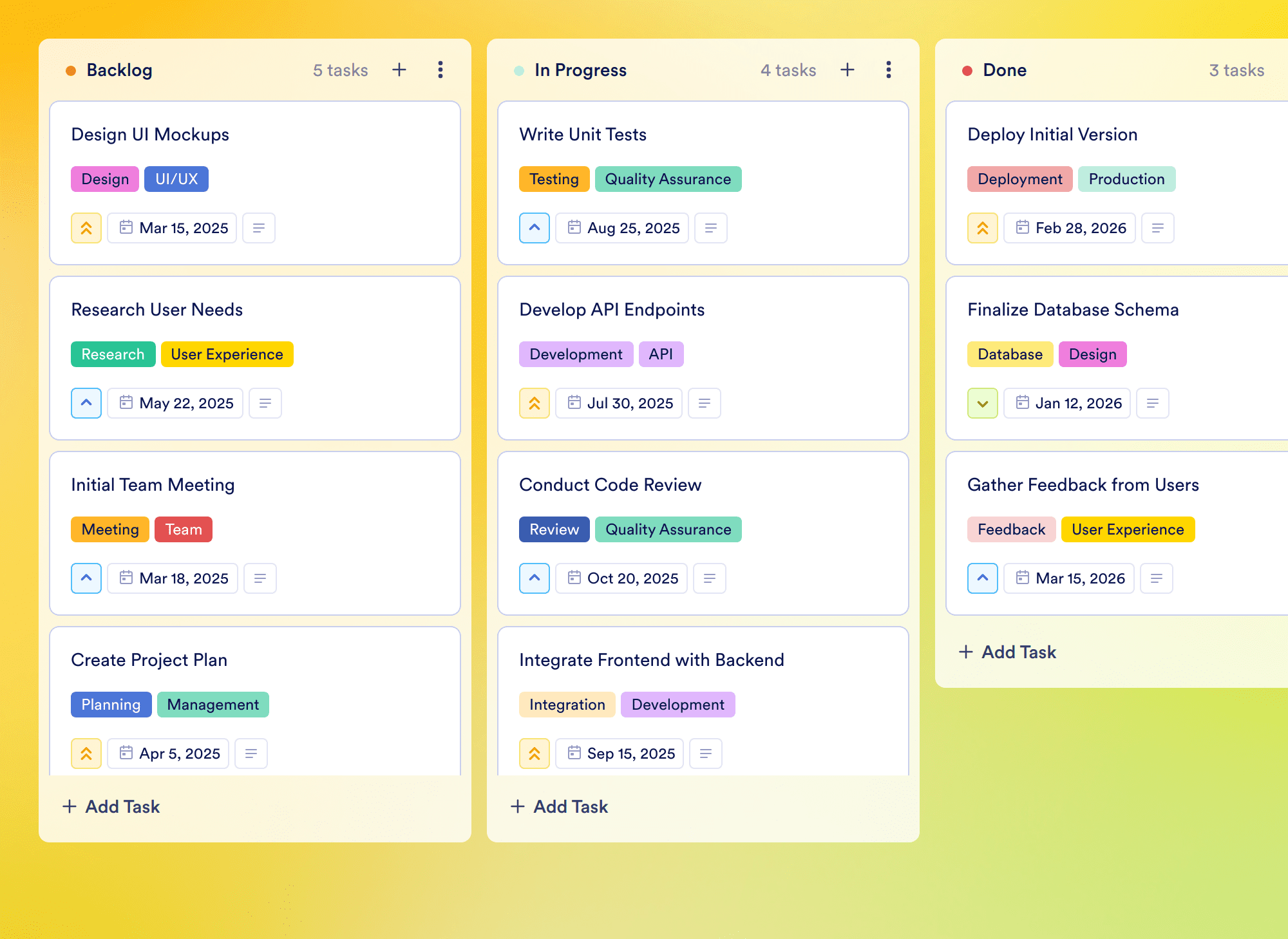Open the Oct 20, 2025 due date picker
Image resolution: width=1288 pixels, height=939 pixels.
(621, 578)
